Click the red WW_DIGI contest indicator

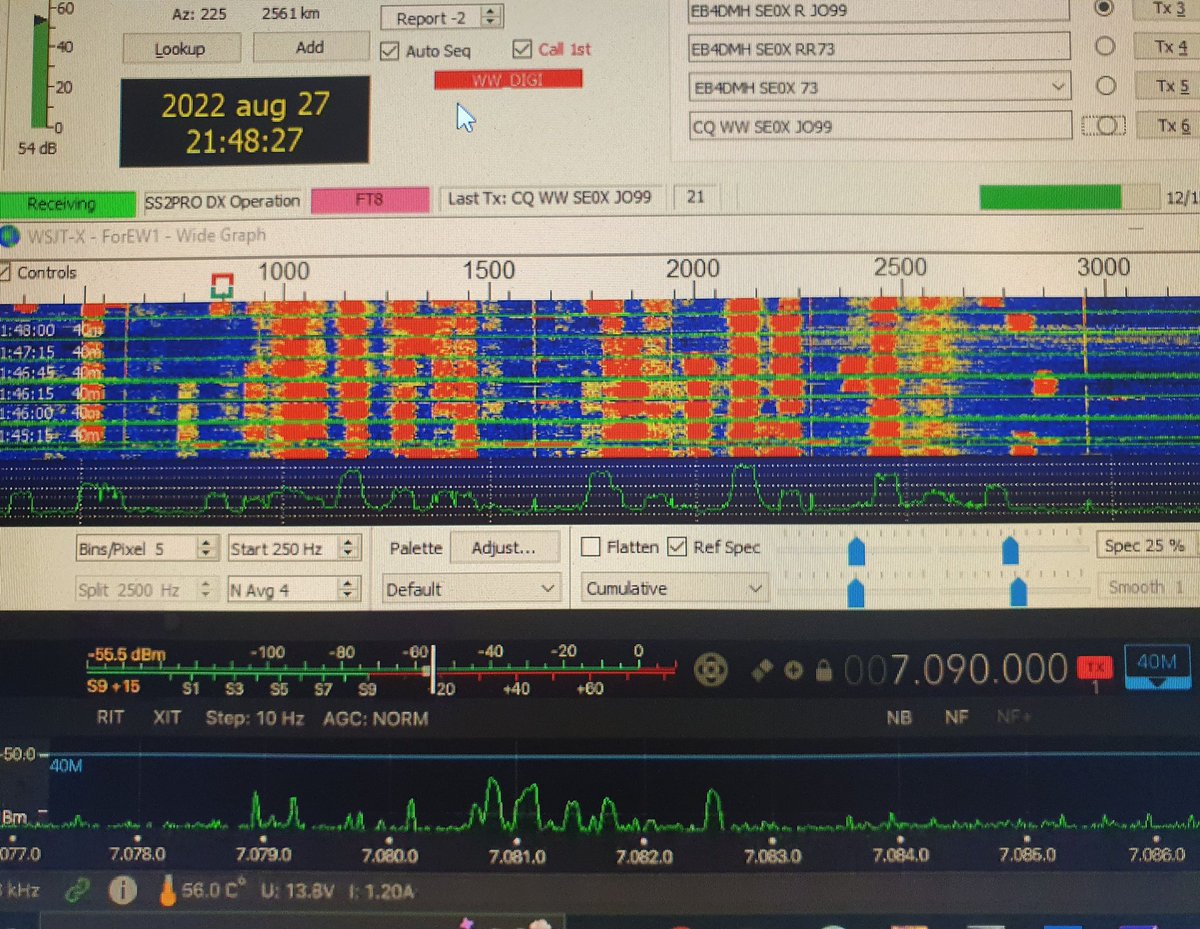coord(508,79)
